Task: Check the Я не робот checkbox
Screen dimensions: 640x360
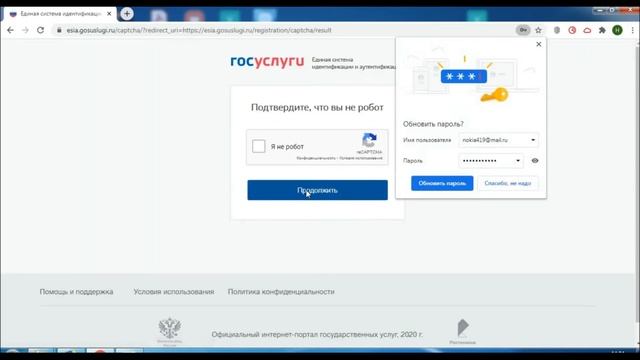Action: pos(259,146)
